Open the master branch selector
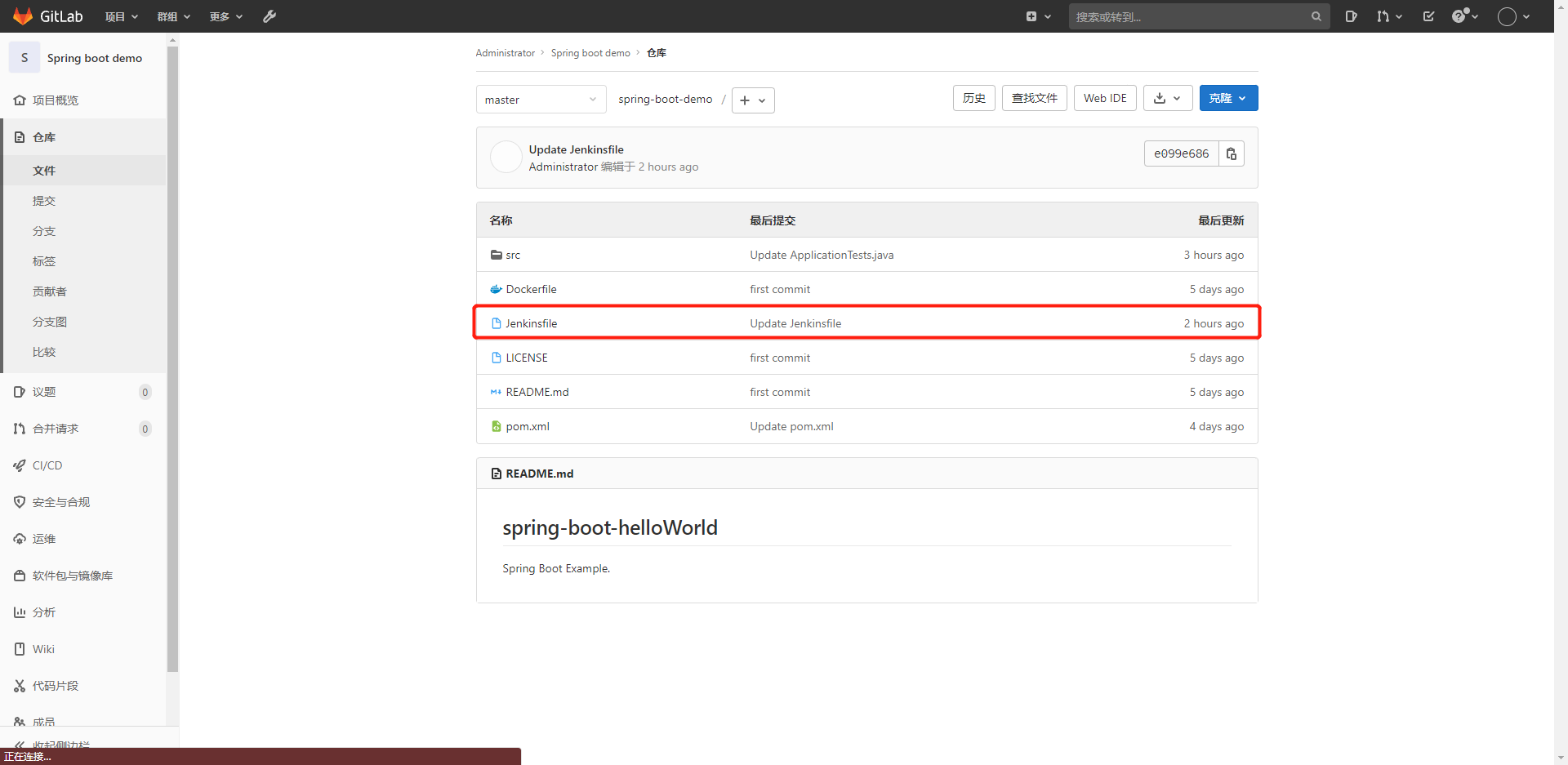This screenshot has height=765, width=1568. click(x=541, y=100)
